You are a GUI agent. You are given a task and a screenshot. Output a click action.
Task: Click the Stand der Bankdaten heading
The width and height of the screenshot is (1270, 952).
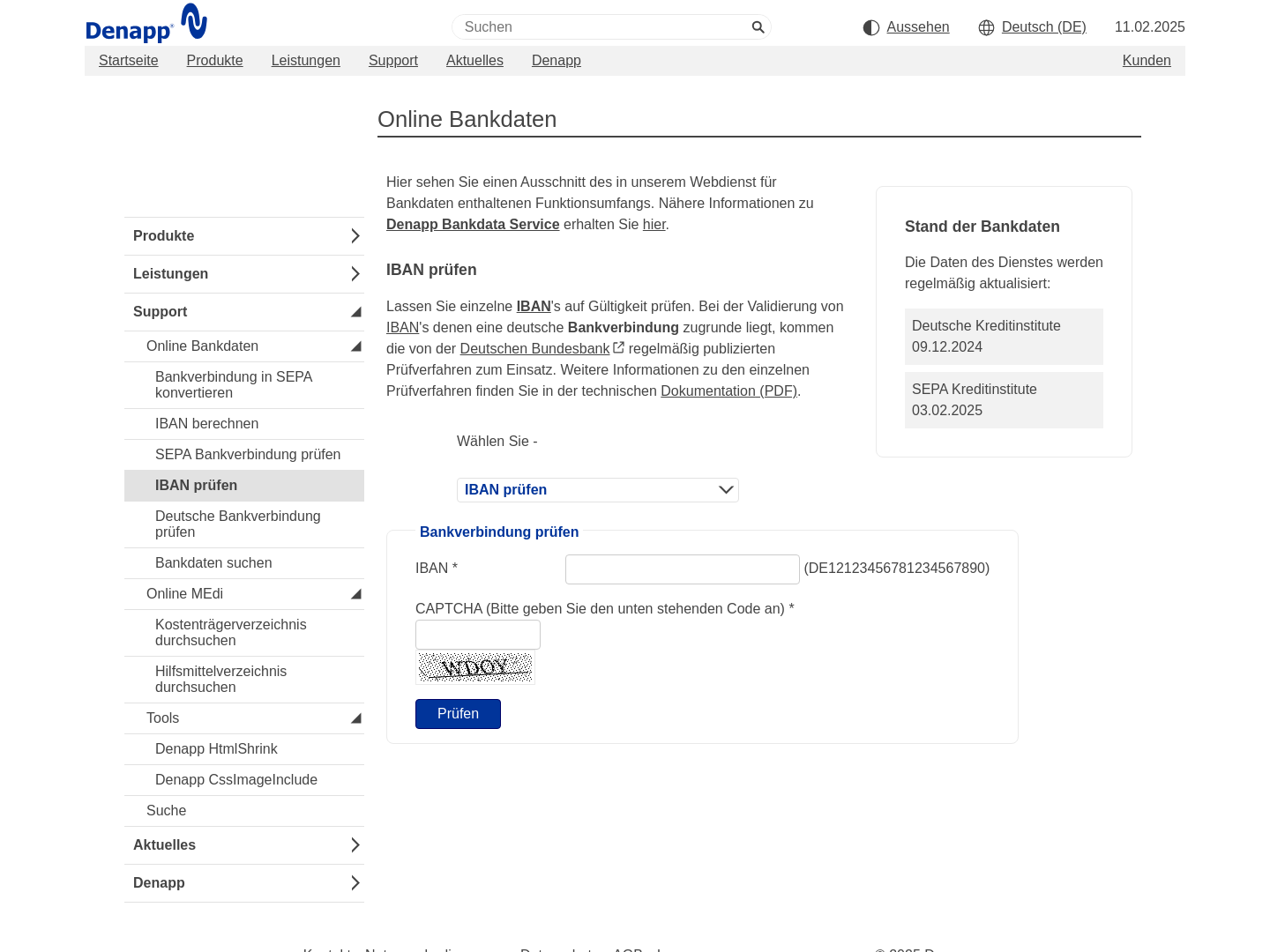(982, 227)
